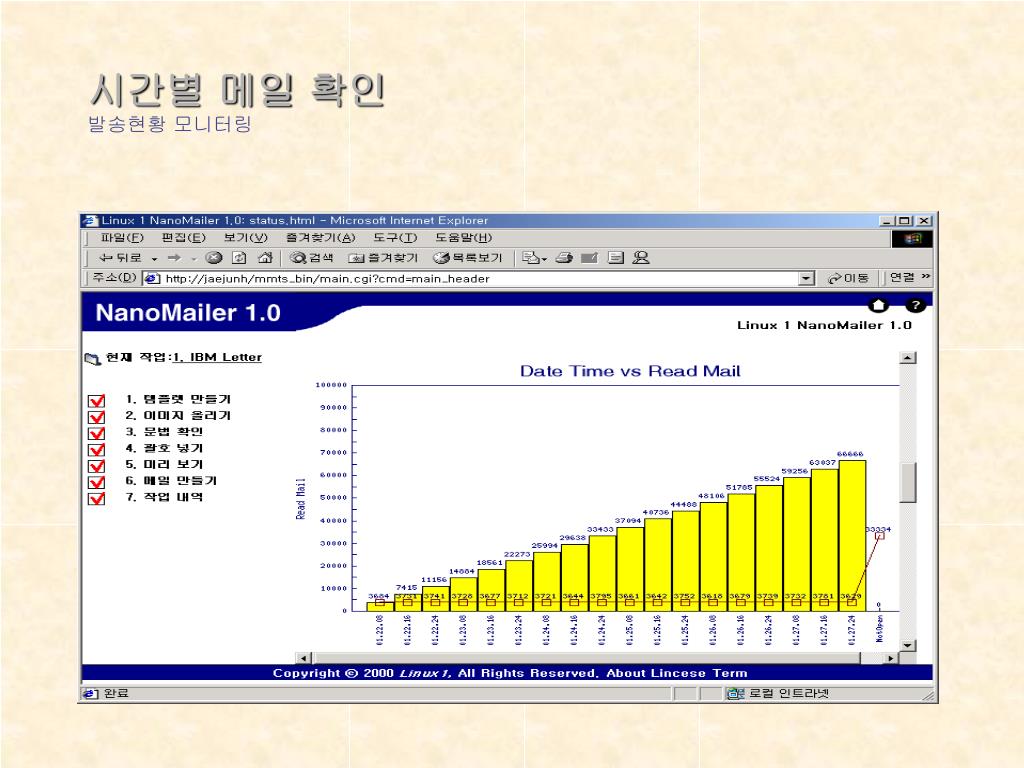The image size is (1024, 768).
Task: Open step 1. 템플릿 만들기 label
Action: 178,399
